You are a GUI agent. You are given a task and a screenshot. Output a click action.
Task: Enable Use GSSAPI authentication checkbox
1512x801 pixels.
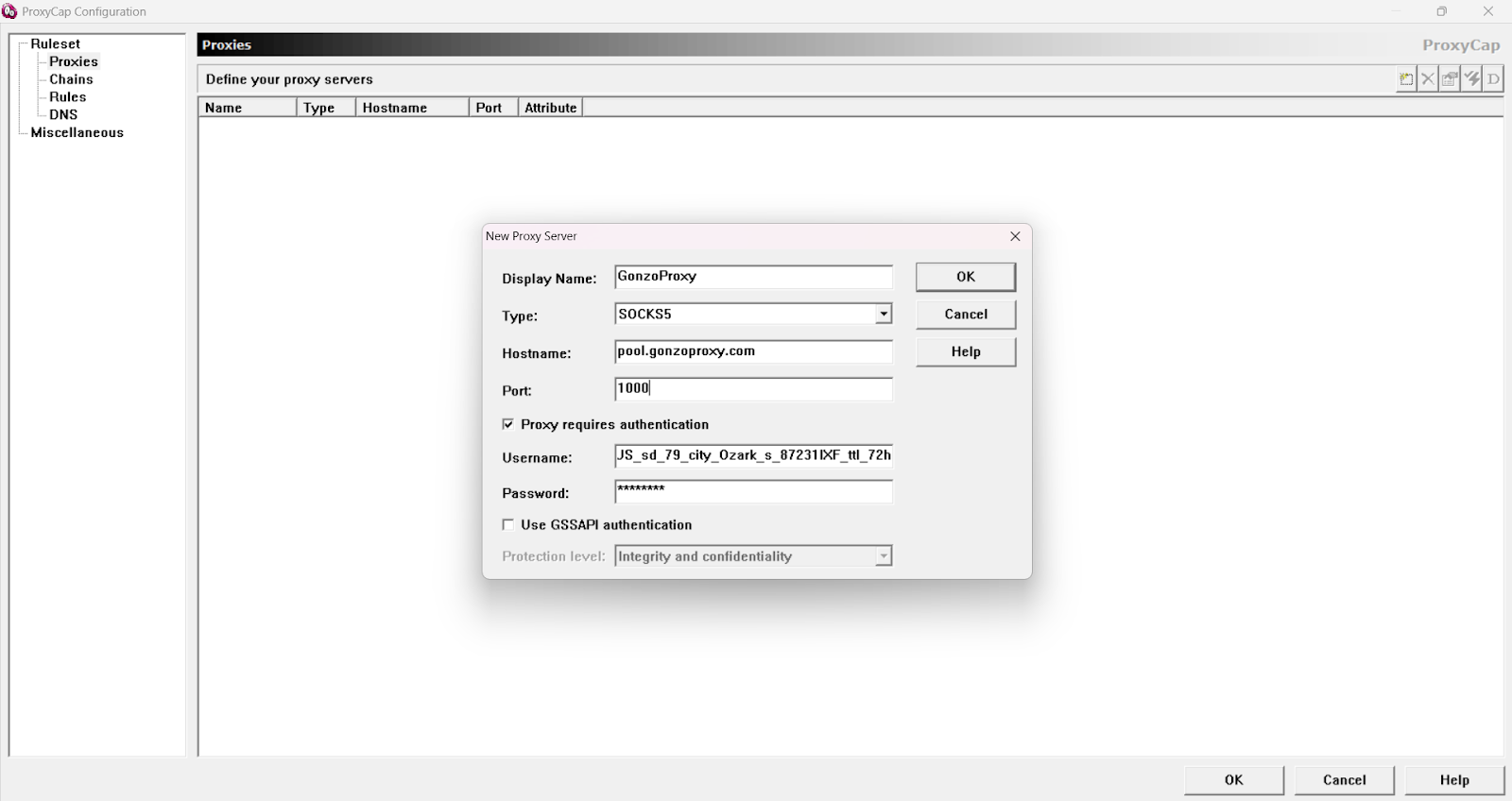(508, 524)
